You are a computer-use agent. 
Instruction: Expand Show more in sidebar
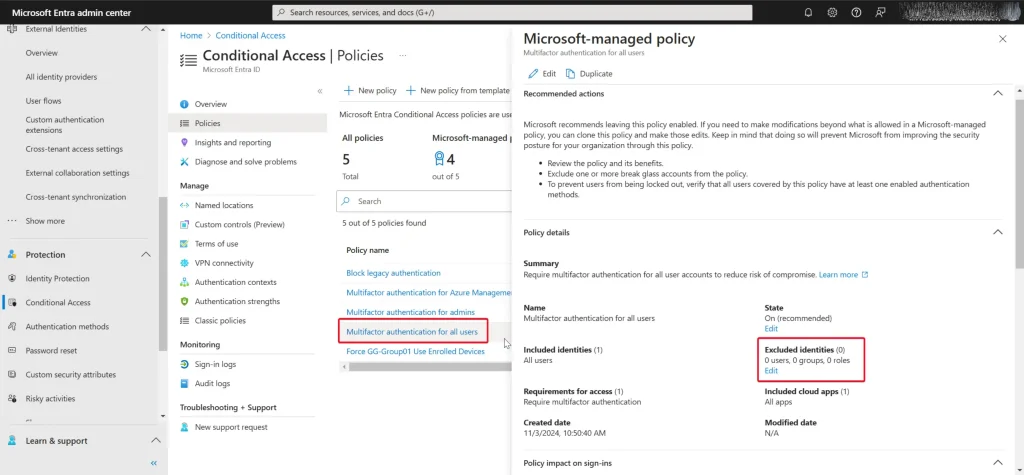tap(45, 221)
